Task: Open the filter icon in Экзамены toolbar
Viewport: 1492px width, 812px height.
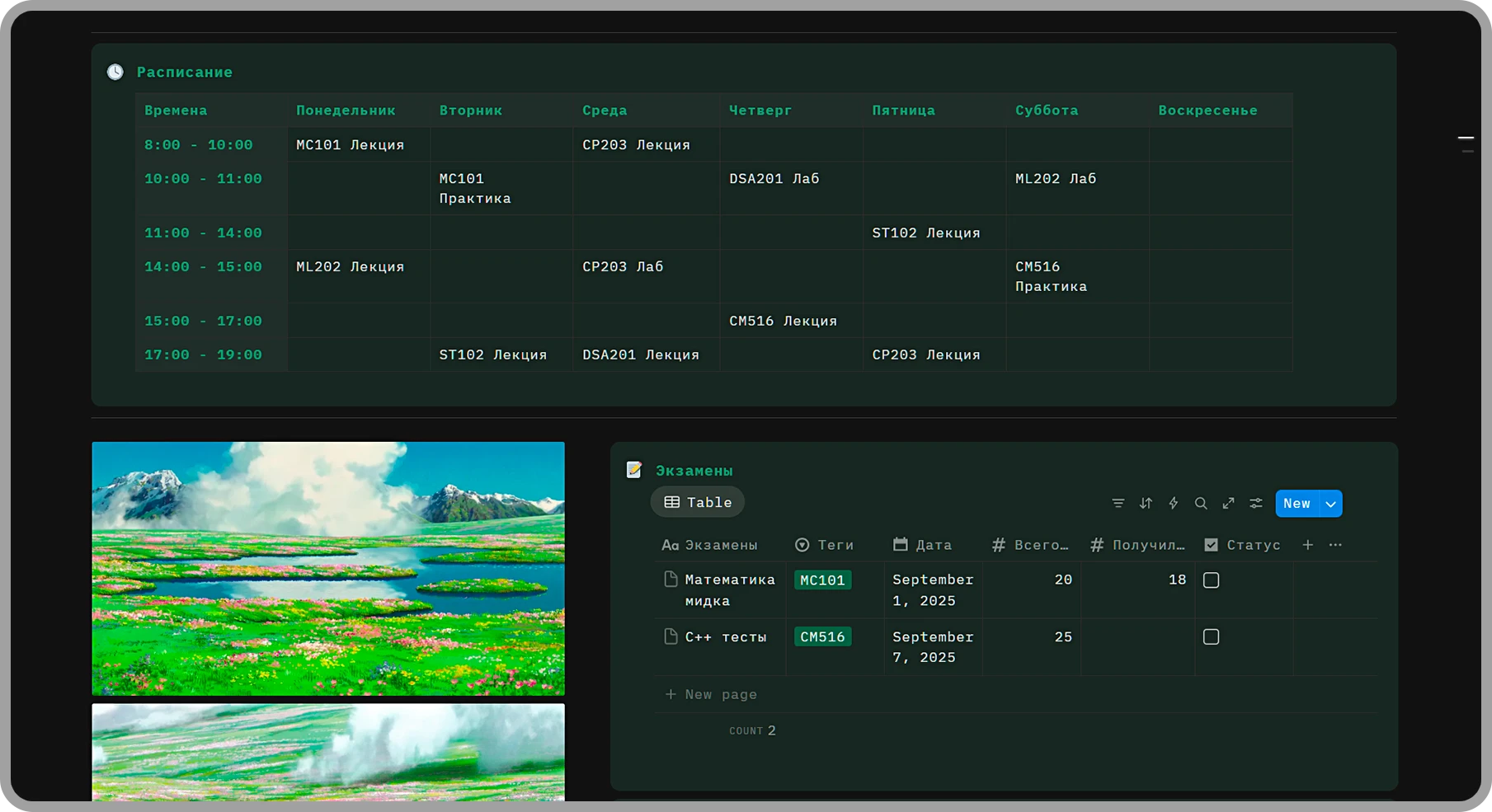Action: (x=1118, y=503)
